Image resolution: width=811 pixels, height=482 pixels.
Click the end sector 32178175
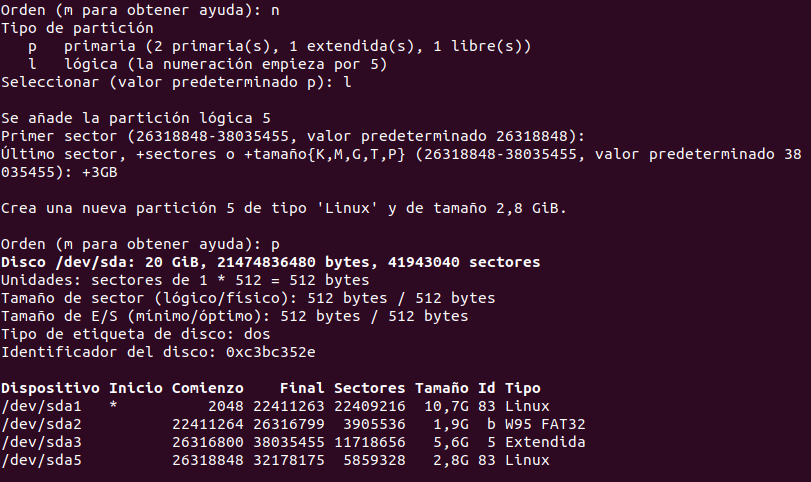(289, 460)
